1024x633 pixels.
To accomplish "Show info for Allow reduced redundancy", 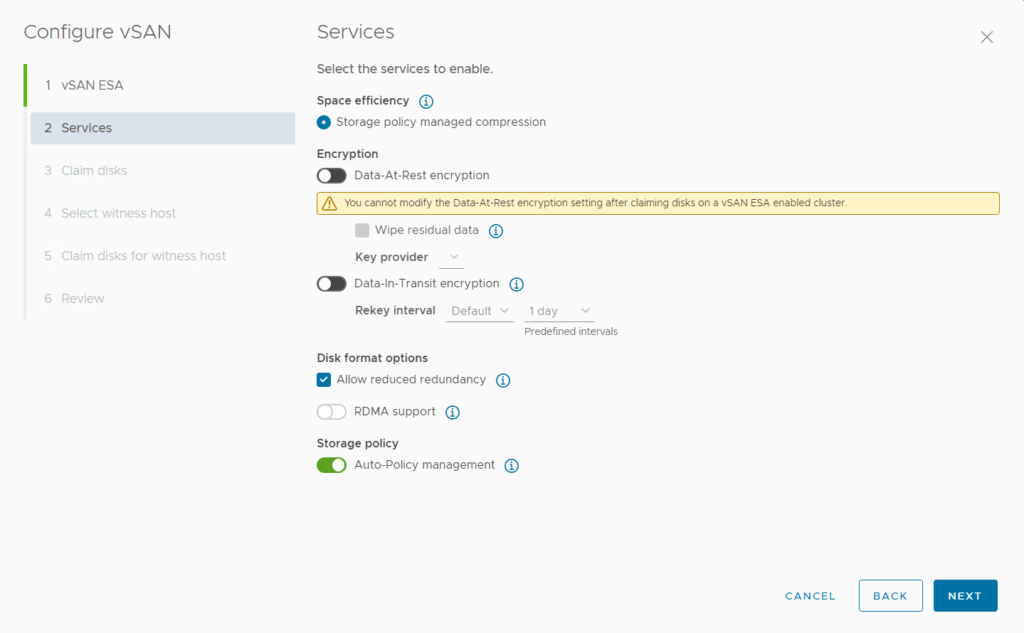I will [x=503, y=380].
